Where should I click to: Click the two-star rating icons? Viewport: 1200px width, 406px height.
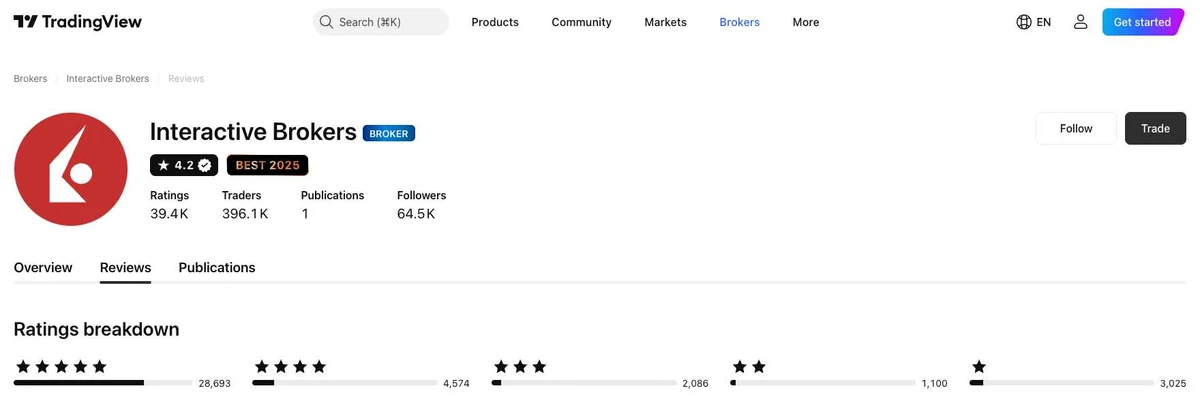[x=749, y=367]
